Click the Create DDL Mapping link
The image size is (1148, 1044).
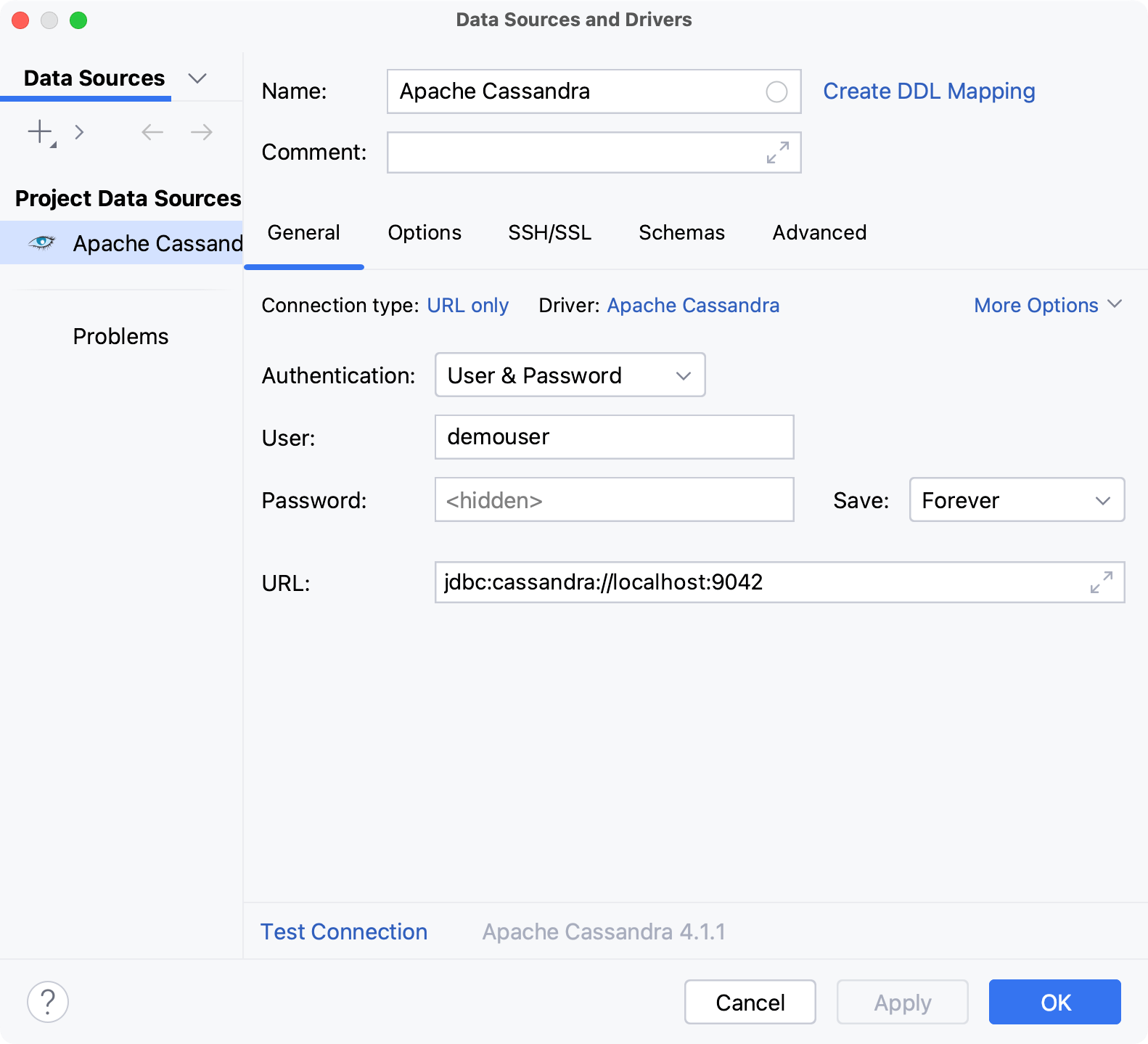[x=929, y=91]
